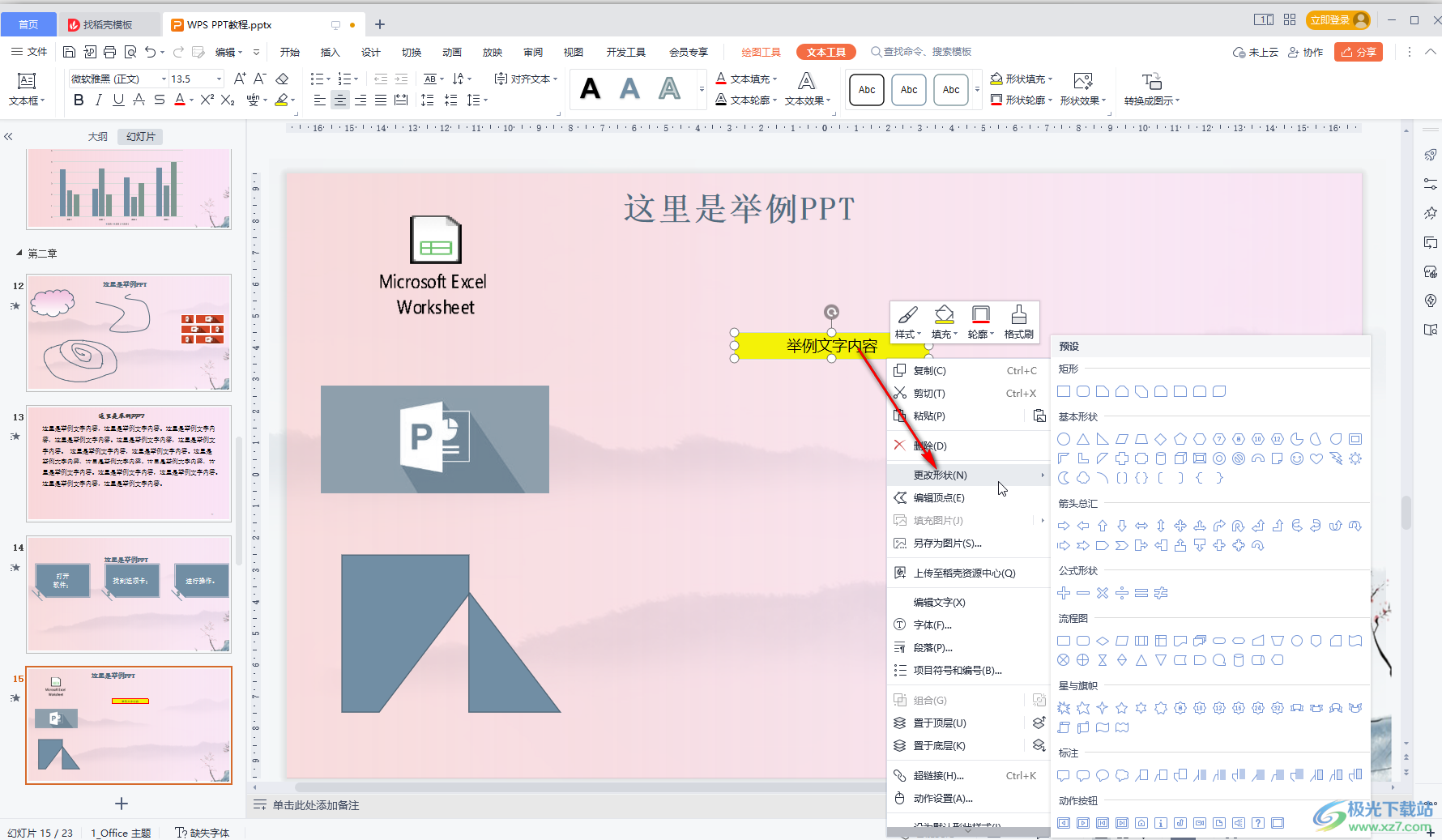Click 格式刷 format painter in floating toolbar
The image size is (1442, 840).
(x=1019, y=322)
